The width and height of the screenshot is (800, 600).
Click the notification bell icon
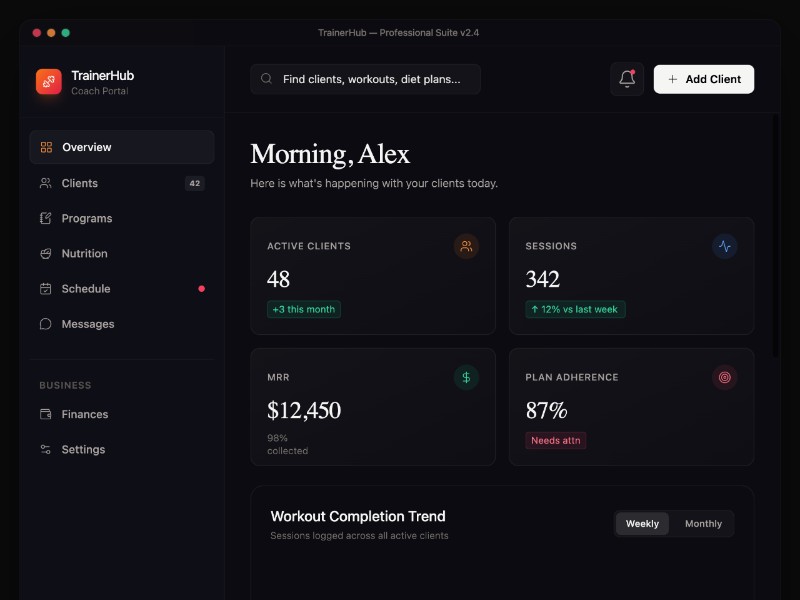627,79
